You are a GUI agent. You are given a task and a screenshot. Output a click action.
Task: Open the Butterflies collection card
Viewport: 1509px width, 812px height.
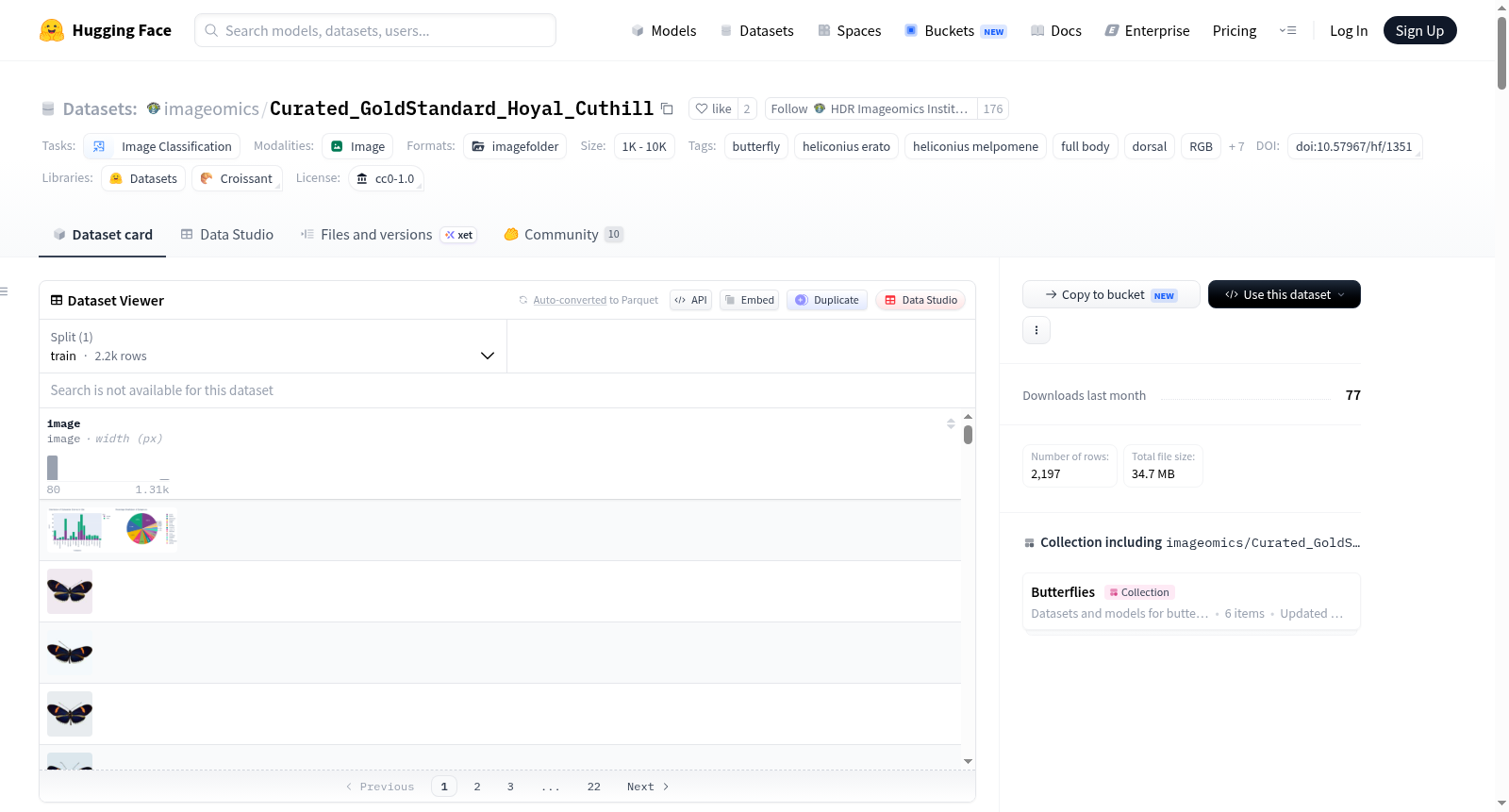[x=1191, y=602]
